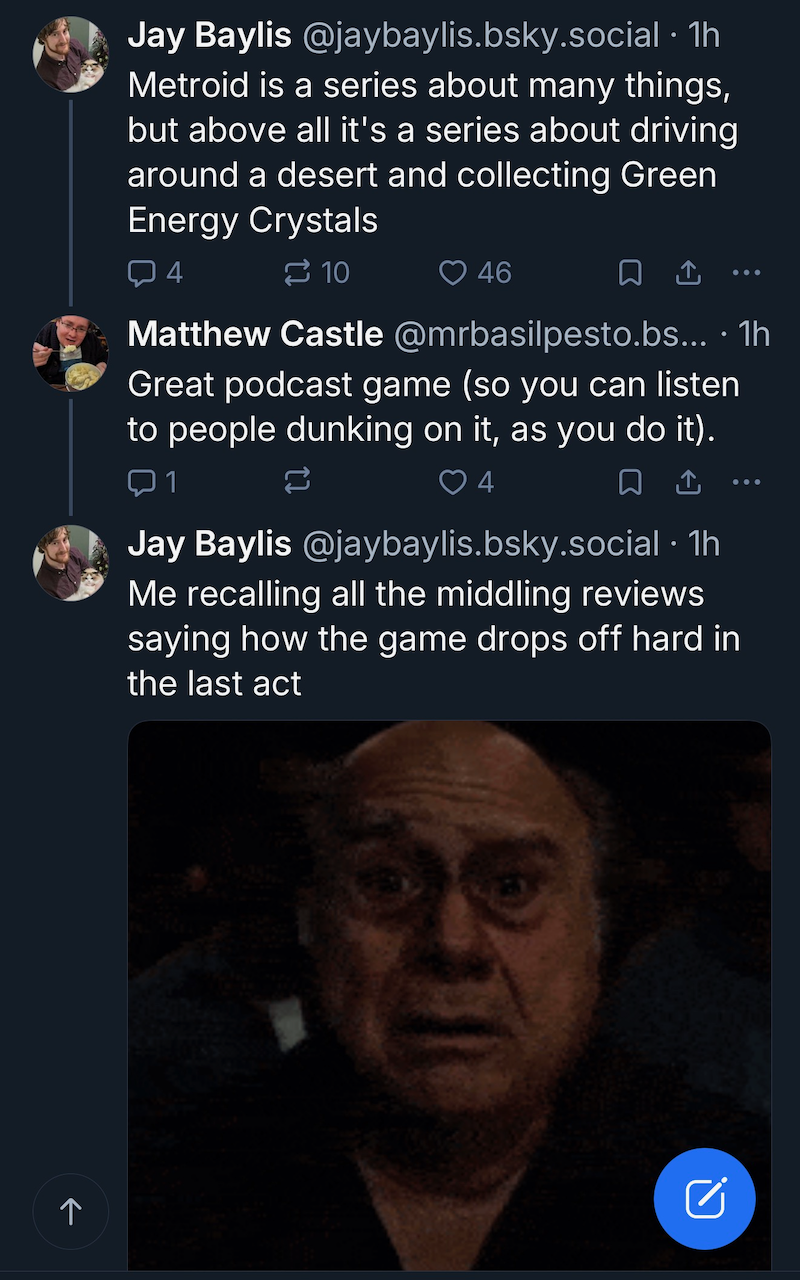This screenshot has height=1280, width=800.
Task: Click Jay Baylis's avatar on the middling reviews post
Action: point(71,563)
